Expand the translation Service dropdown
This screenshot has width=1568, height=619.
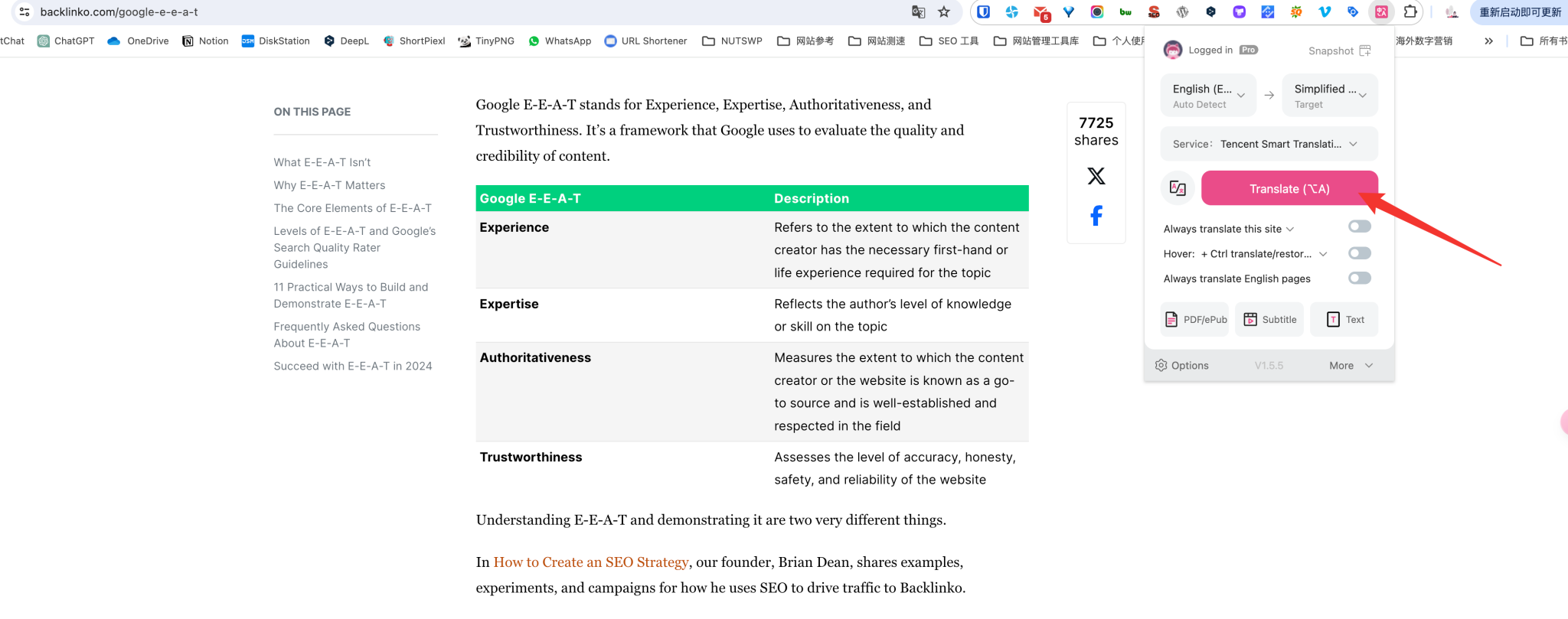tap(1269, 144)
